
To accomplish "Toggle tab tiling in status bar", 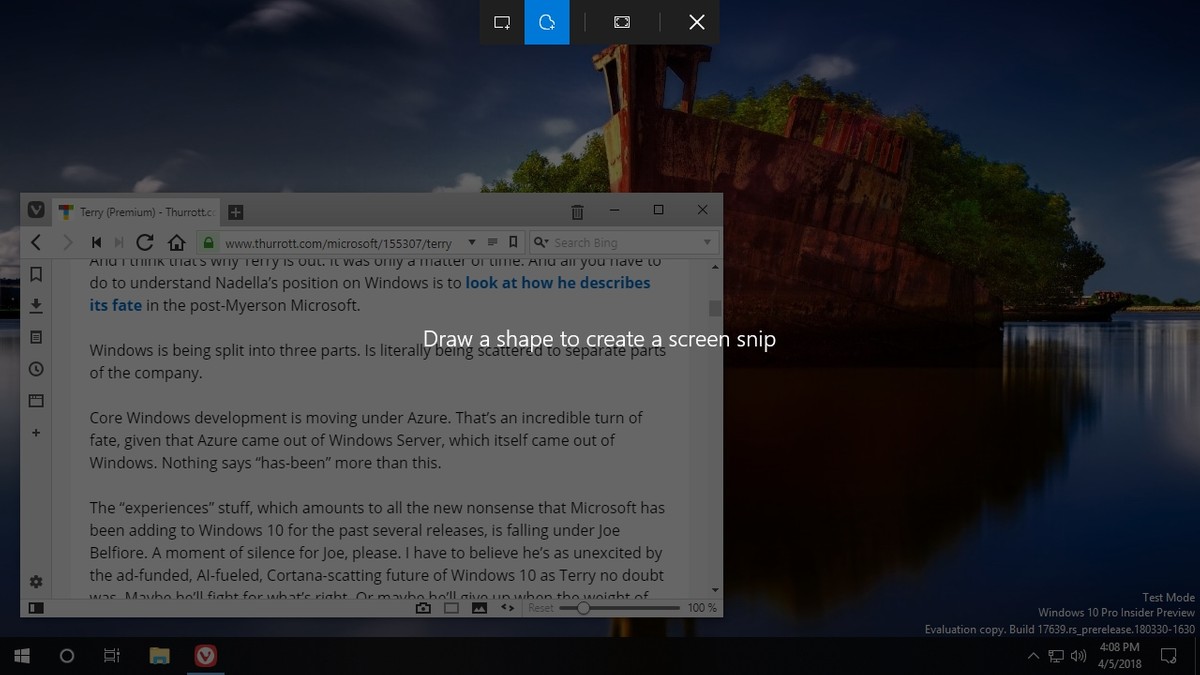I will 451,607.
